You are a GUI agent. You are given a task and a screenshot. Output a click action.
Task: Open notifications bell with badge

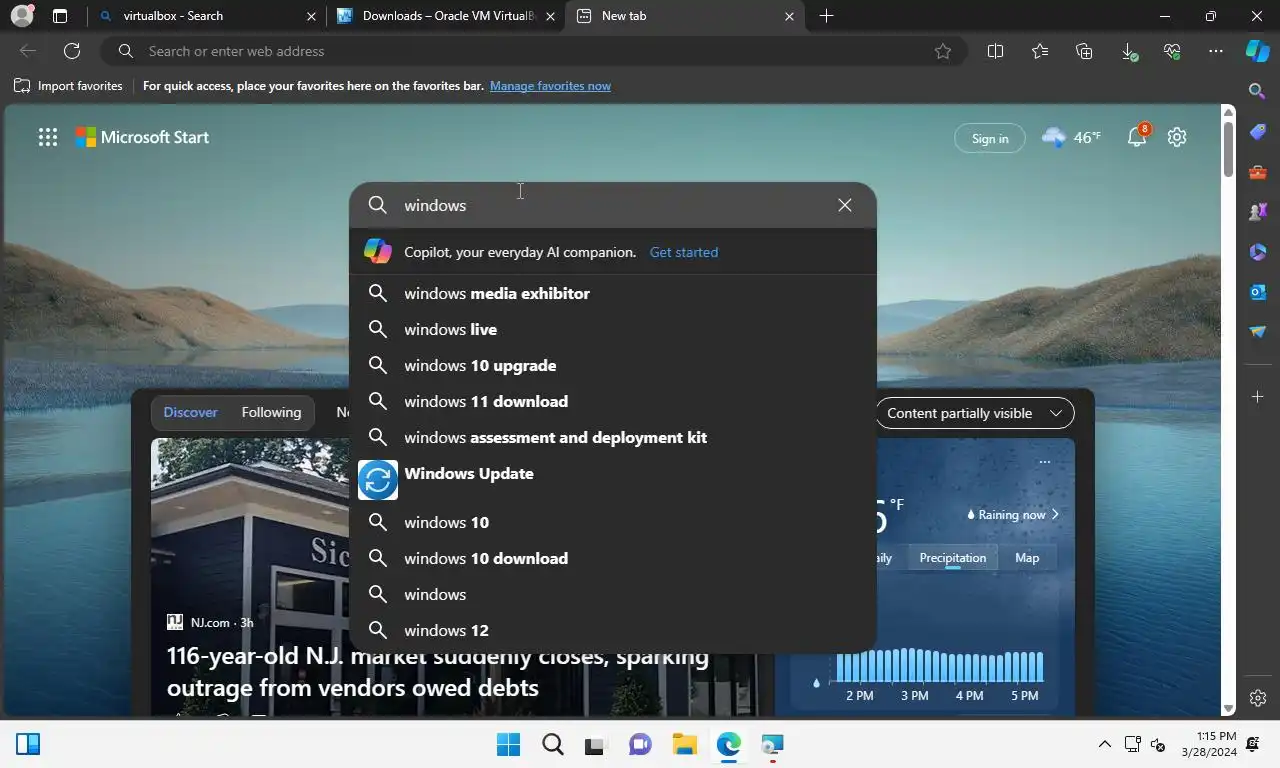pos(1138,137)
